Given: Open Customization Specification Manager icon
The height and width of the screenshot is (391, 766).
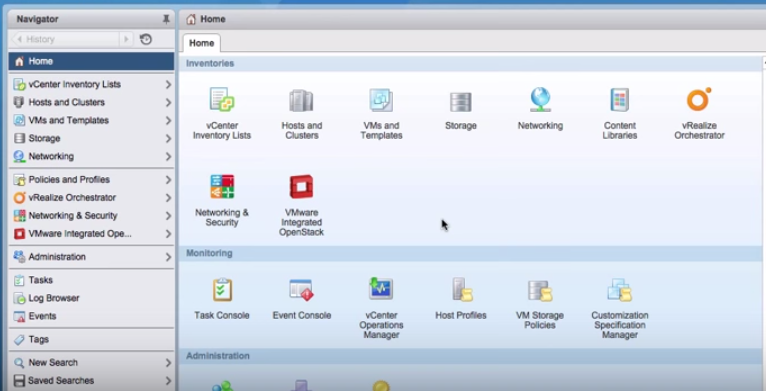Looking at the screenshot, I should (x=619, y=290).
